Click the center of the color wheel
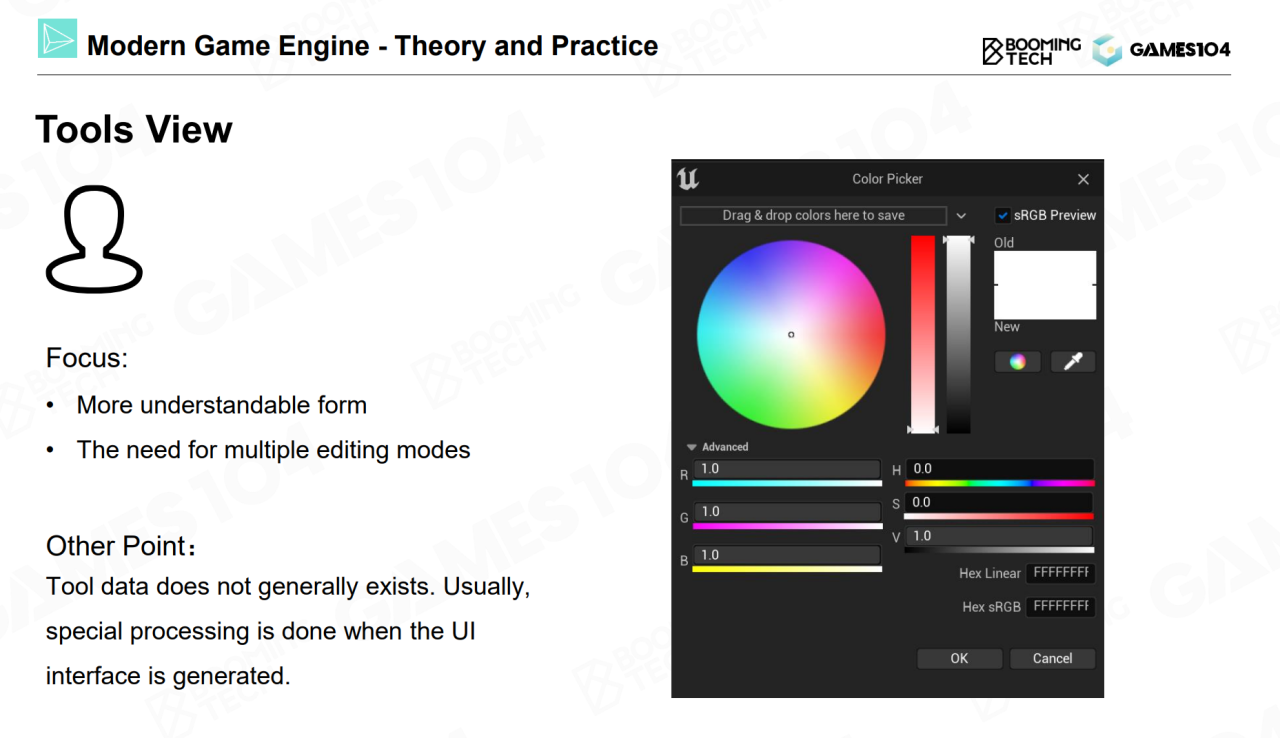This screenshot has height=738, width=1280. click(791, 334)
